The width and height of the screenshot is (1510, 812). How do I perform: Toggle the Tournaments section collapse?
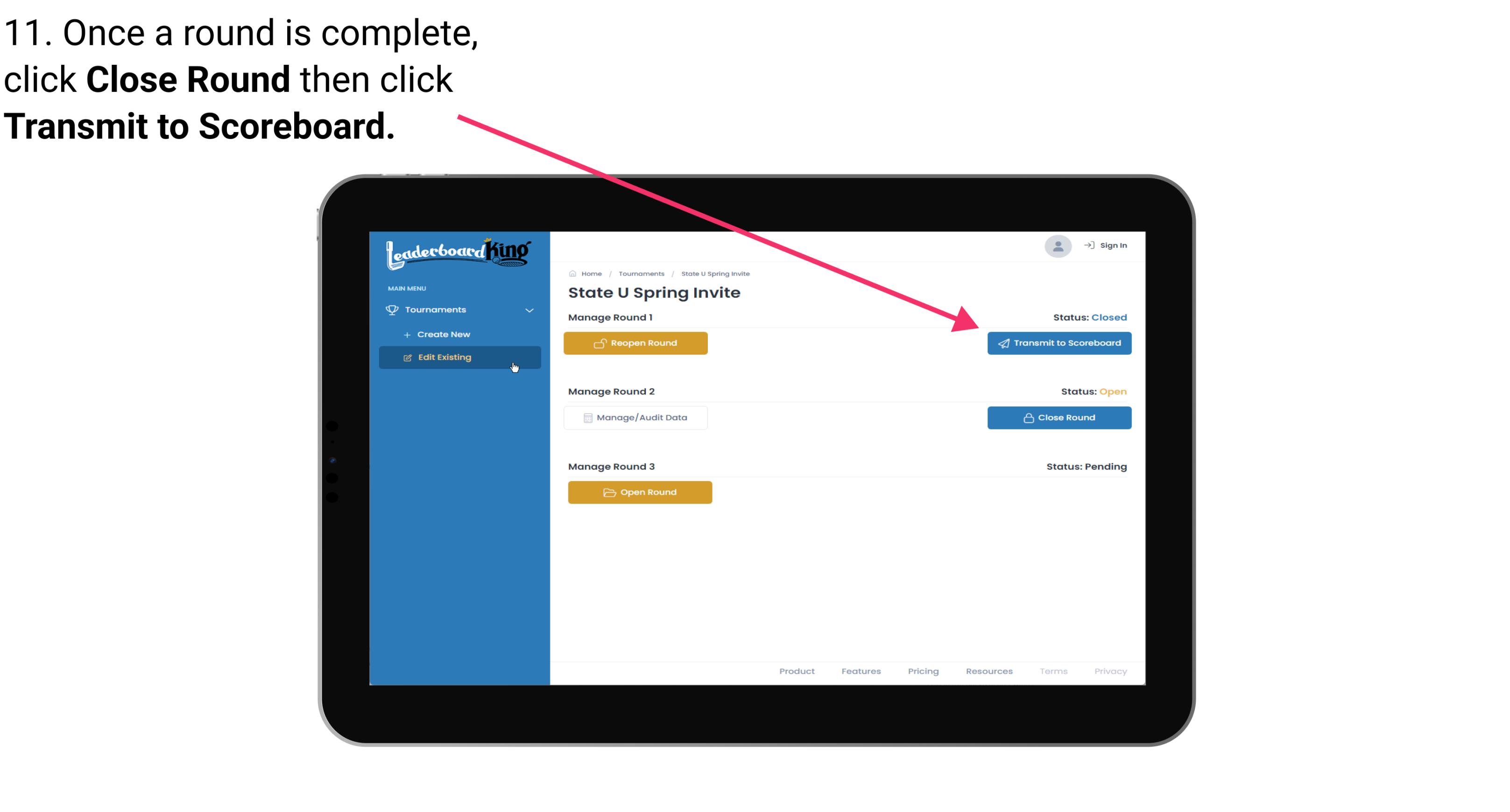[x=530, y=310]
